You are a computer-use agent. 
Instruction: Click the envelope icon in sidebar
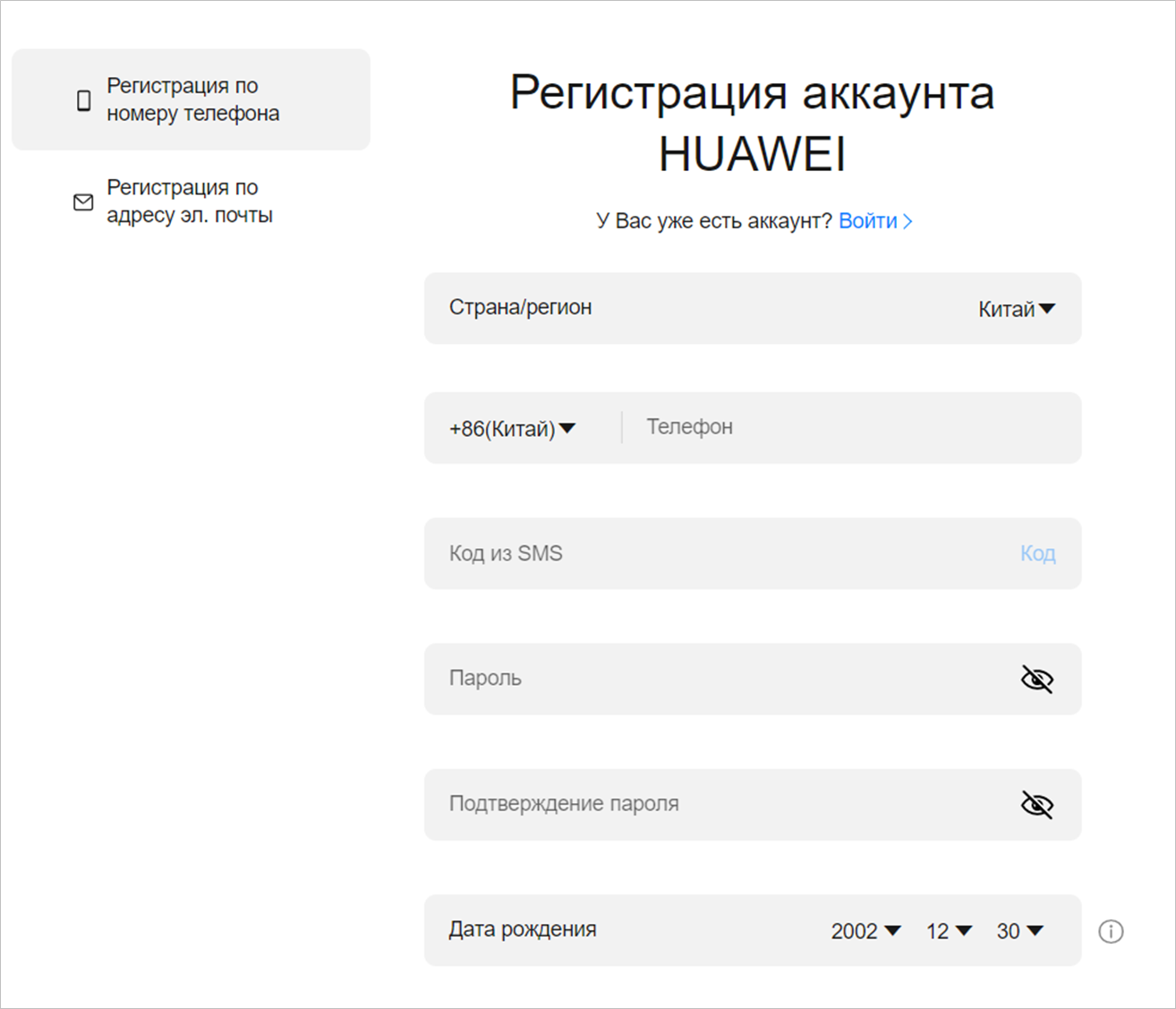83,202
